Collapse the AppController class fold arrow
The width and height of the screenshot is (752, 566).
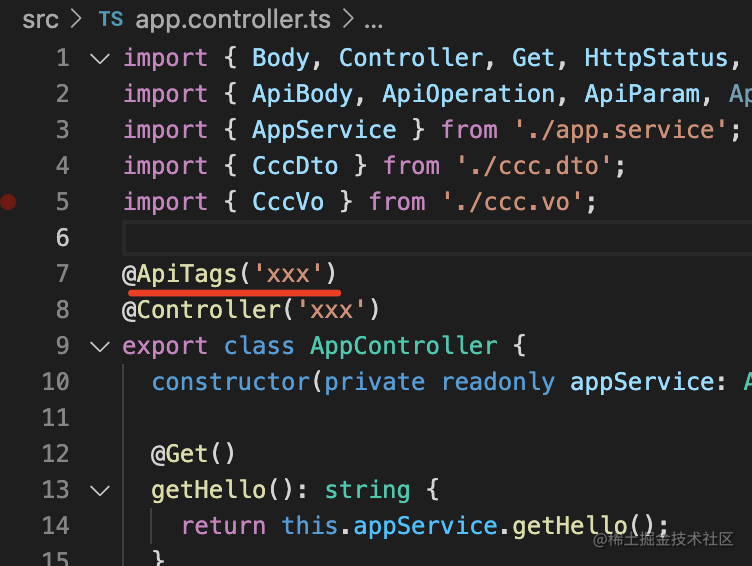point(99,346)
